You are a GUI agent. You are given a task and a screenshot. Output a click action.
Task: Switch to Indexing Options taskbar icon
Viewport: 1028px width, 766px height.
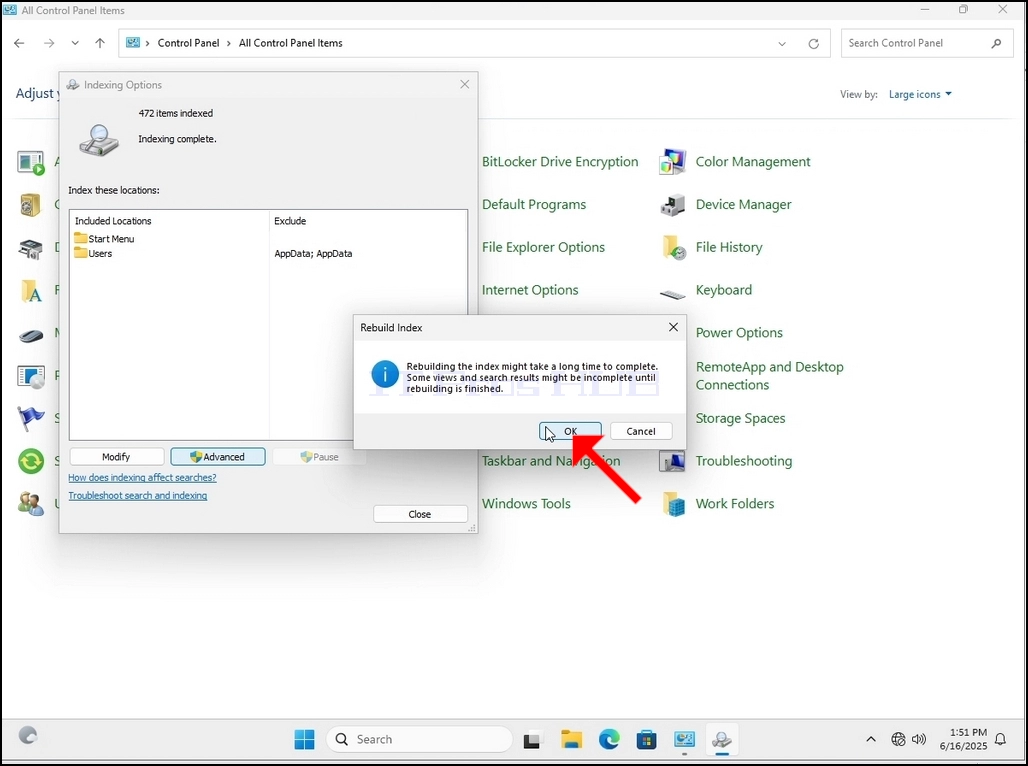[x=722, y=740]
